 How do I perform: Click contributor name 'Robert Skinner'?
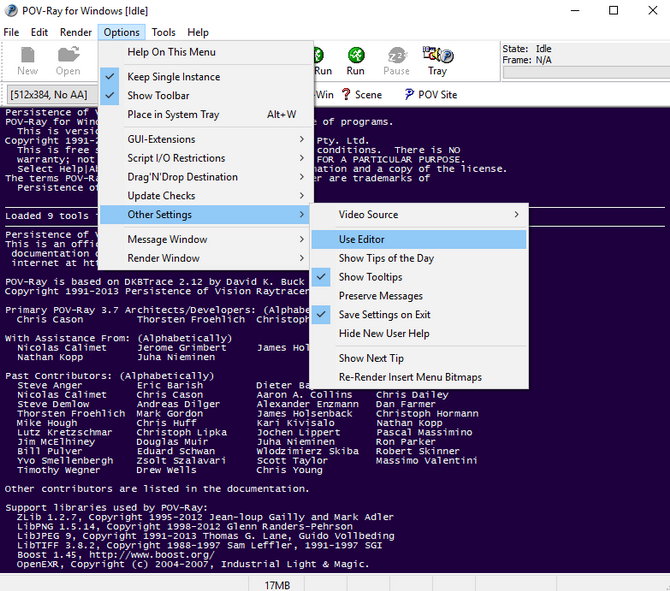click(x=417, y=451)
